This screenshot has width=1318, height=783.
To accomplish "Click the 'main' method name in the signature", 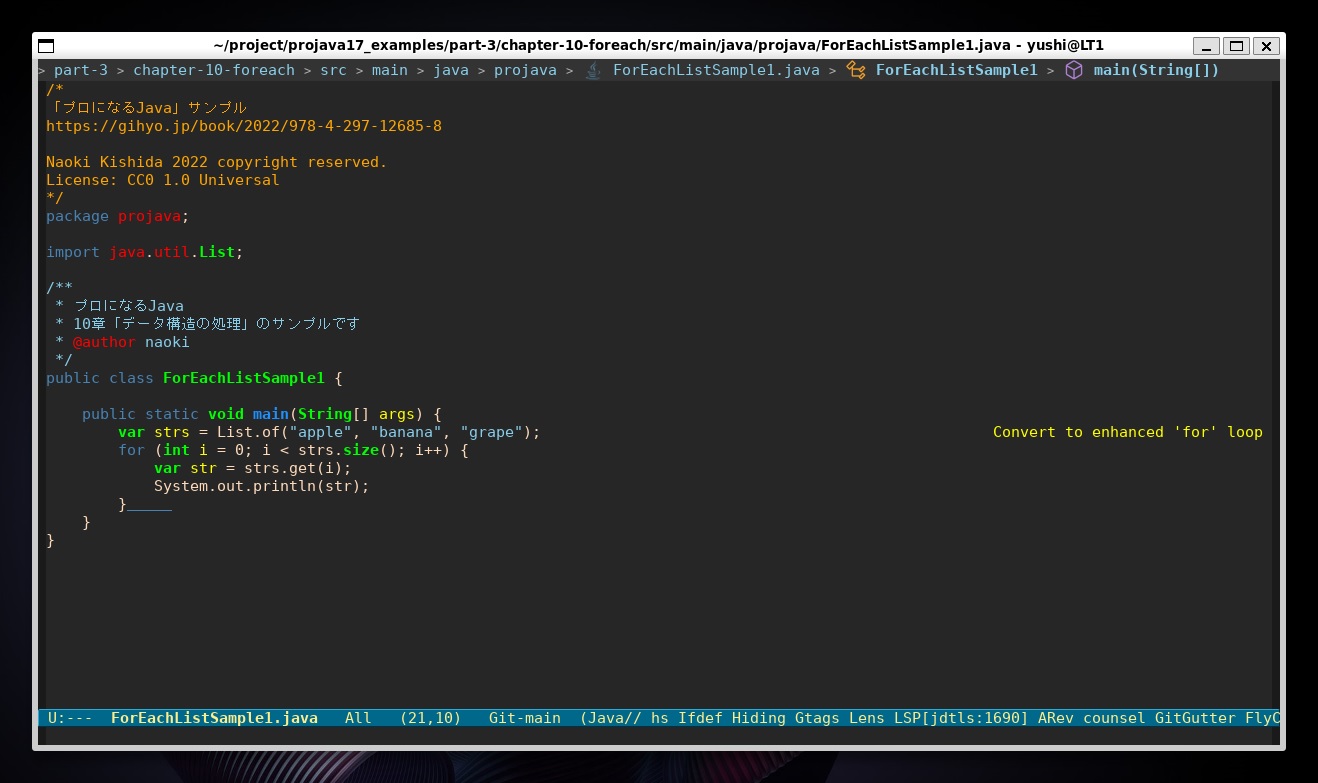I will tap(270, 414).
